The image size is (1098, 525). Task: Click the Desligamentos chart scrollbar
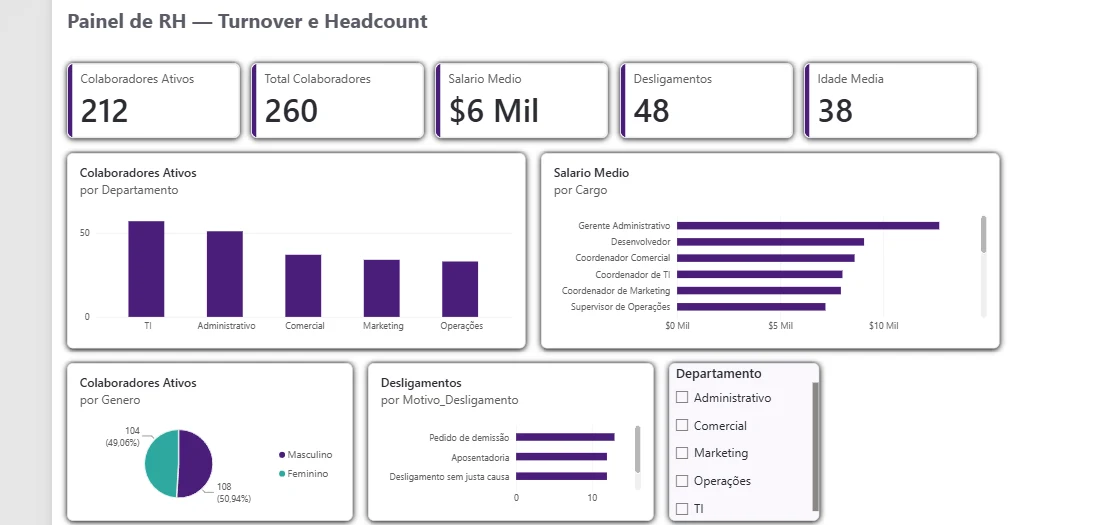point(637,449)
